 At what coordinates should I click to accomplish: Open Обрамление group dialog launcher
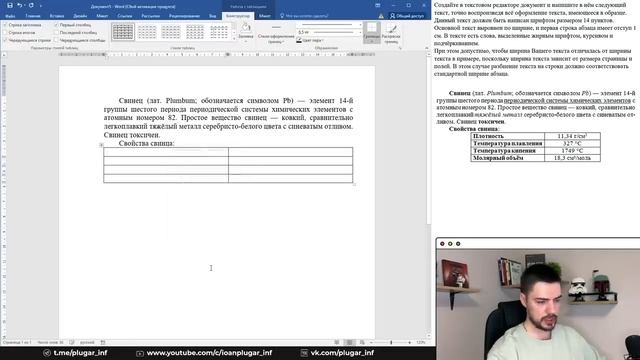[x=400, y=48]
